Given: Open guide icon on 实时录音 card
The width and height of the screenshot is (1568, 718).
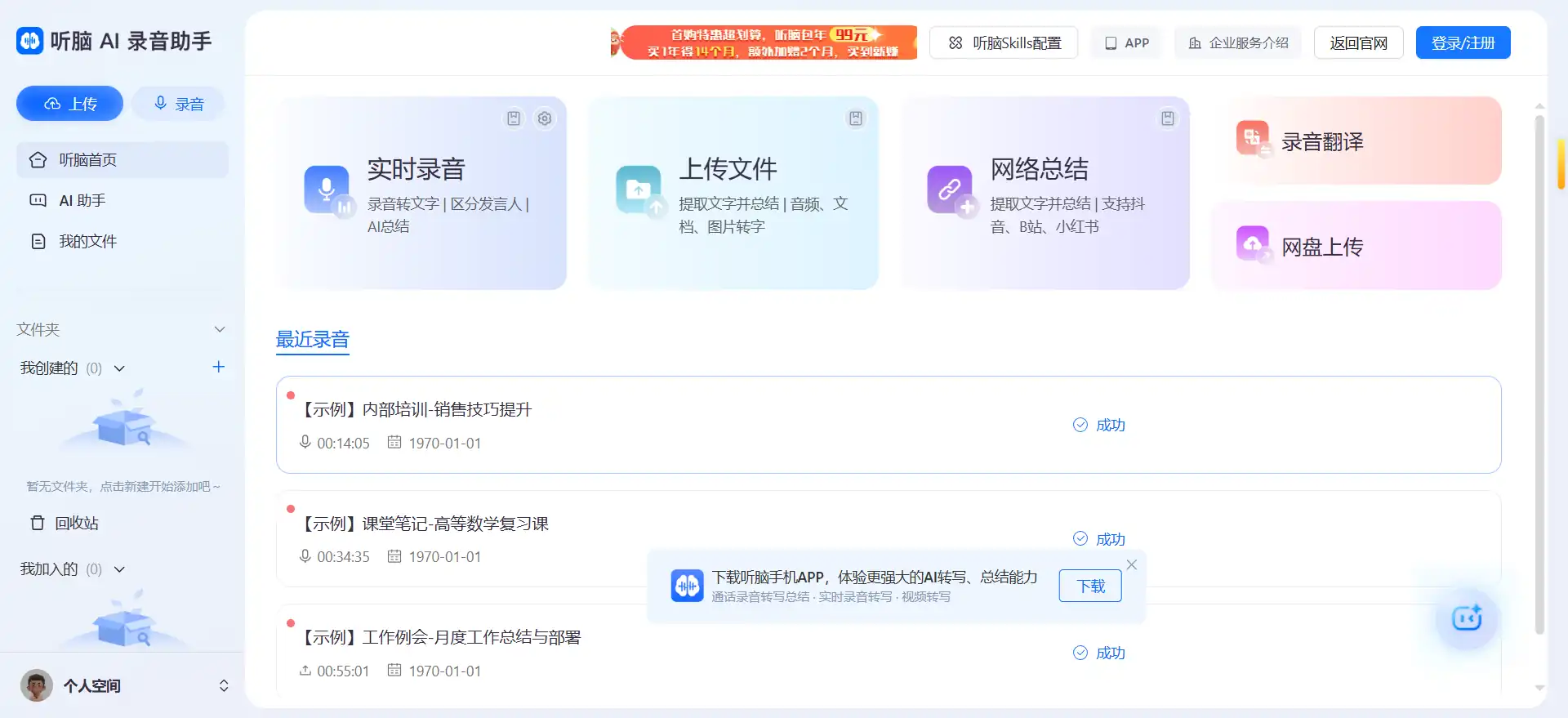Looking at the screenshot, I should 513,118.
